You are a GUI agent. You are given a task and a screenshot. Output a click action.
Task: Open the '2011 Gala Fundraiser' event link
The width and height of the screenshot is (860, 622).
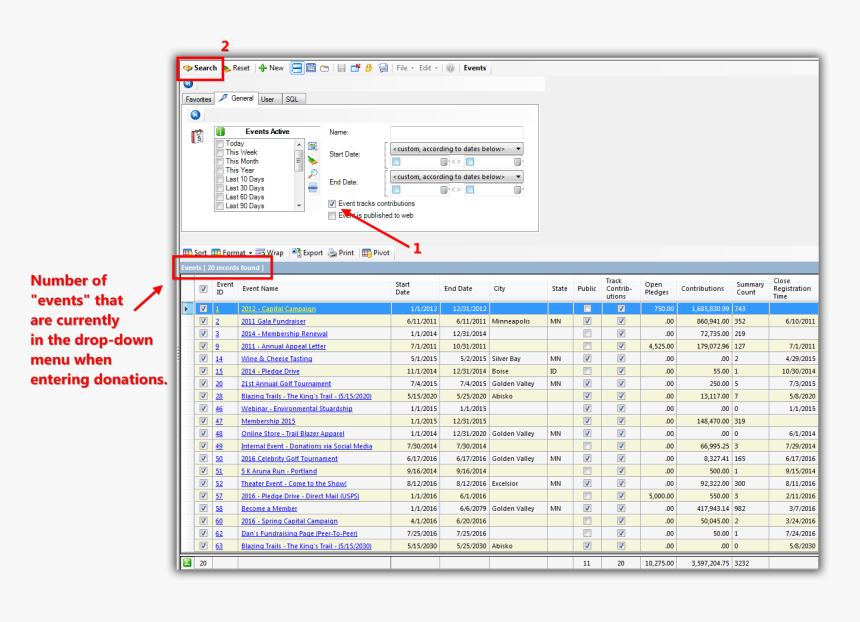pos(276,321)
